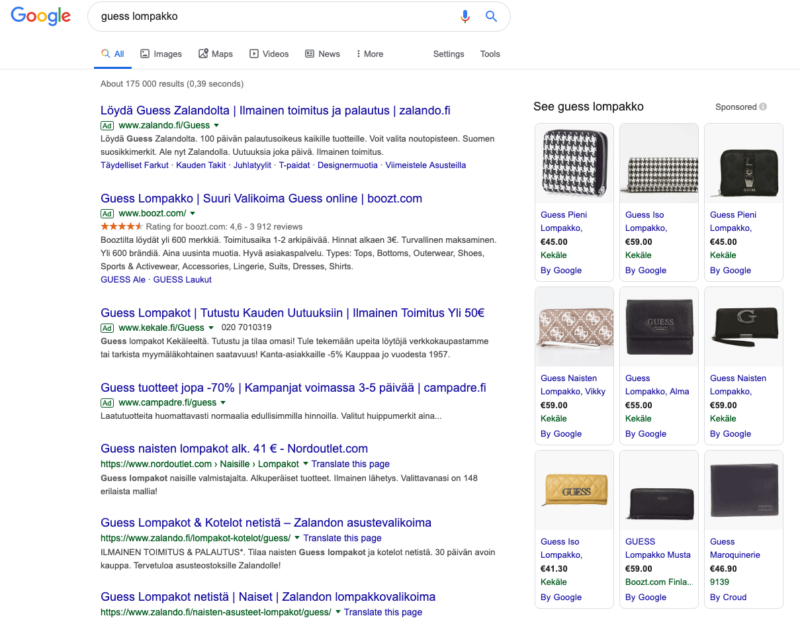Switch to Videos tab
800x618 pixels.
tap(269, 54)
